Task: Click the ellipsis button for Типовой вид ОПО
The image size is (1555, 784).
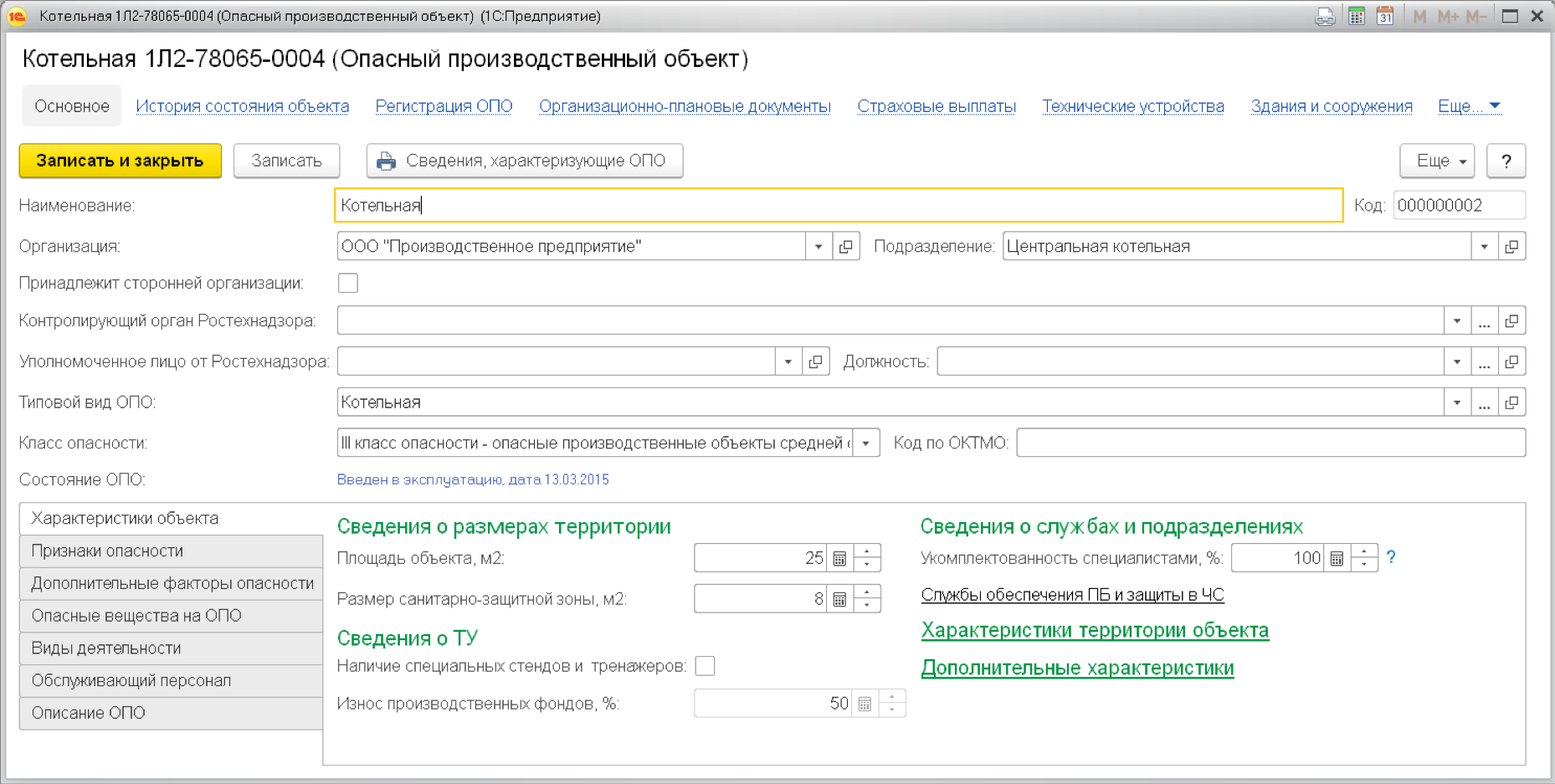Action: [1484, 402]
